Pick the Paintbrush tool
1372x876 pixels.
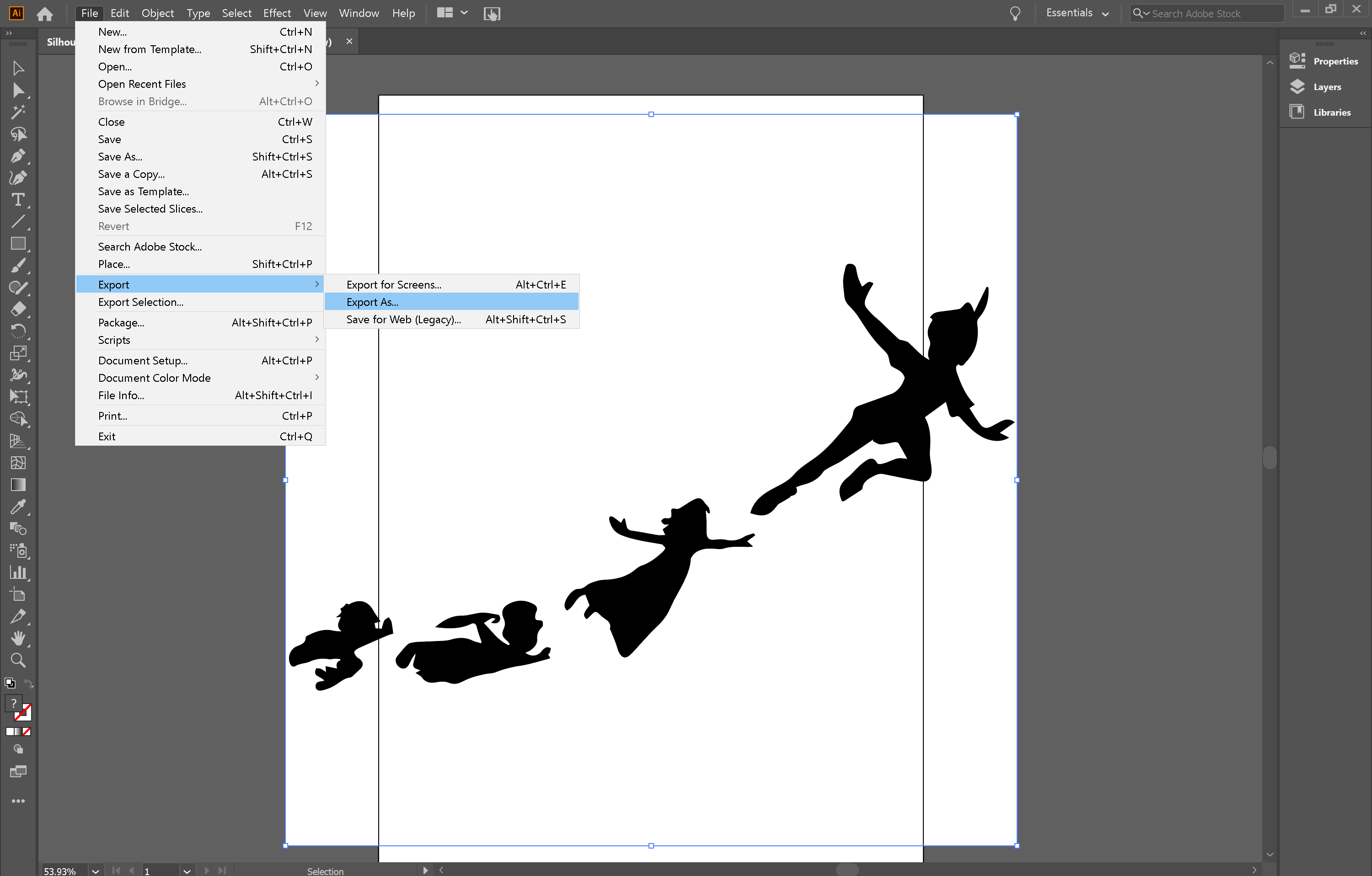tap(18, 266)
